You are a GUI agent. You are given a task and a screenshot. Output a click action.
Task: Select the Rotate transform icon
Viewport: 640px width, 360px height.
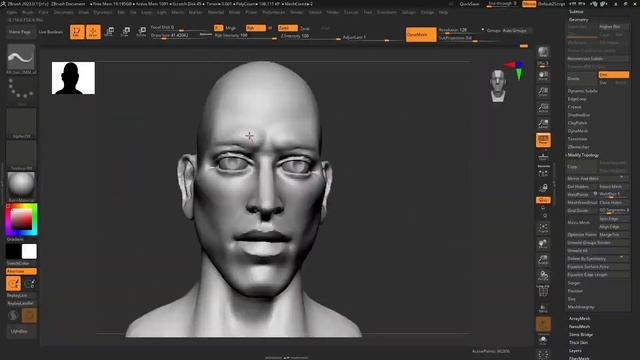(141, 32)
